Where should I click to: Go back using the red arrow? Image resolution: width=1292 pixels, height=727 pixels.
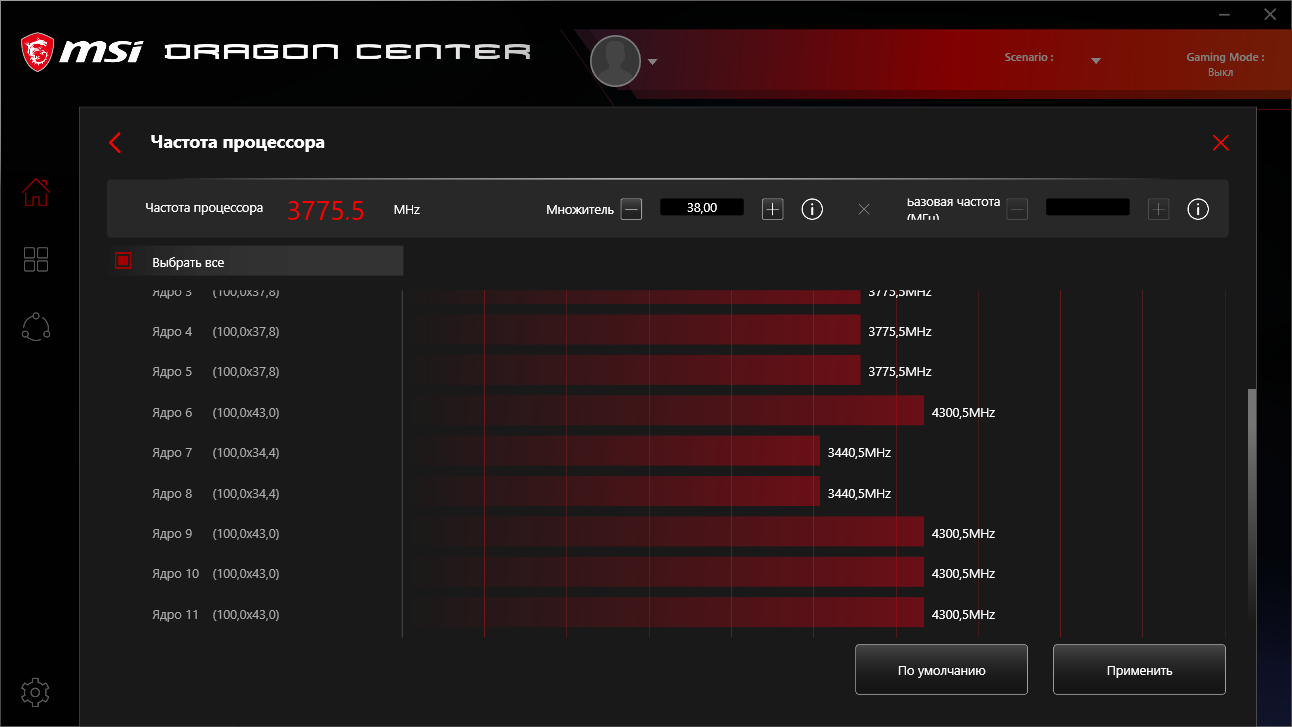[115, 143]
